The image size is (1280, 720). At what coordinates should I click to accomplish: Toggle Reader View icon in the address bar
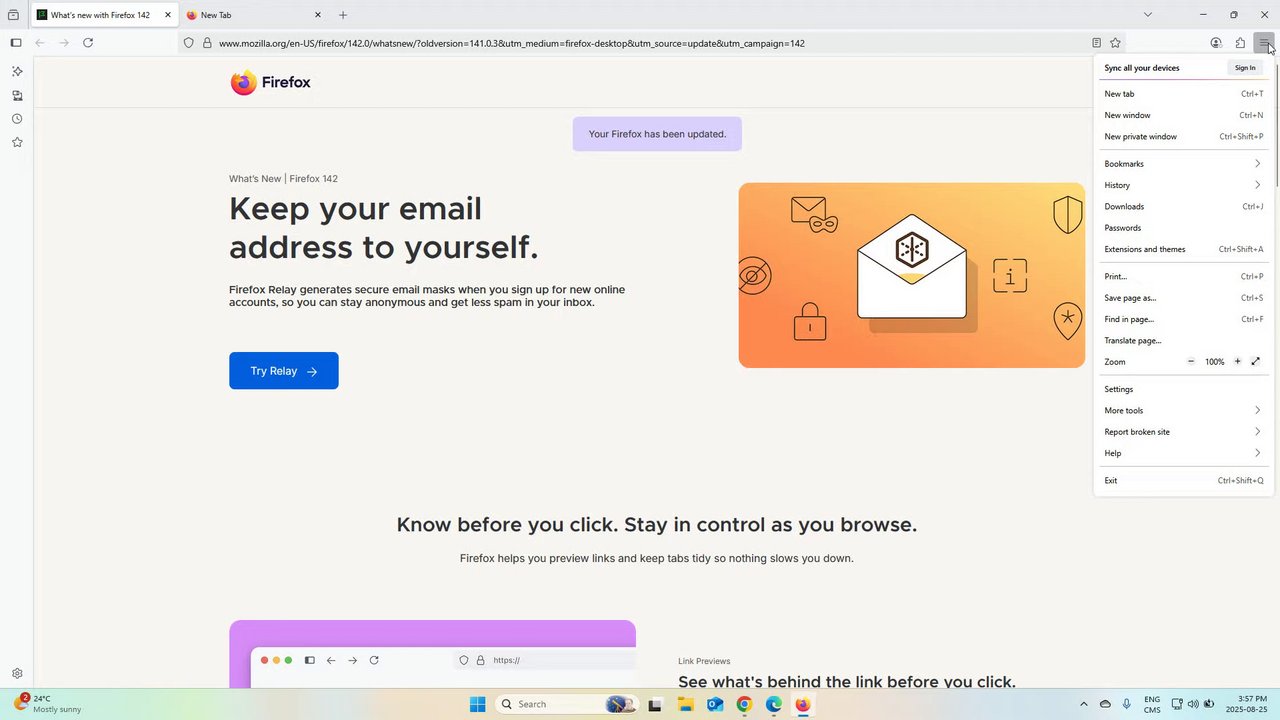coord(1096,43)
